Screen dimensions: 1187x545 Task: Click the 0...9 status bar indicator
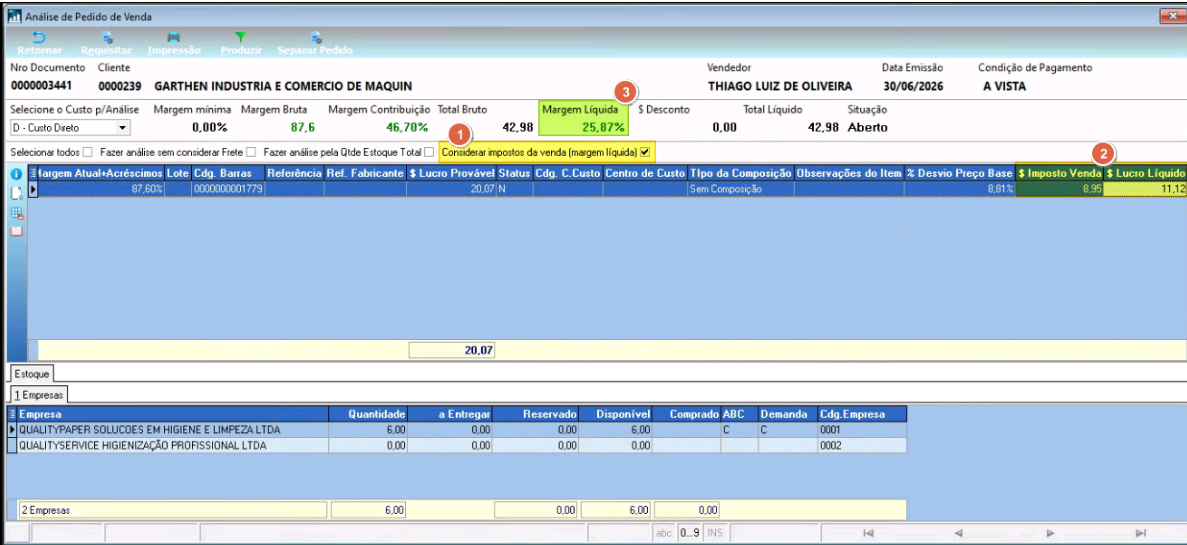690,533
